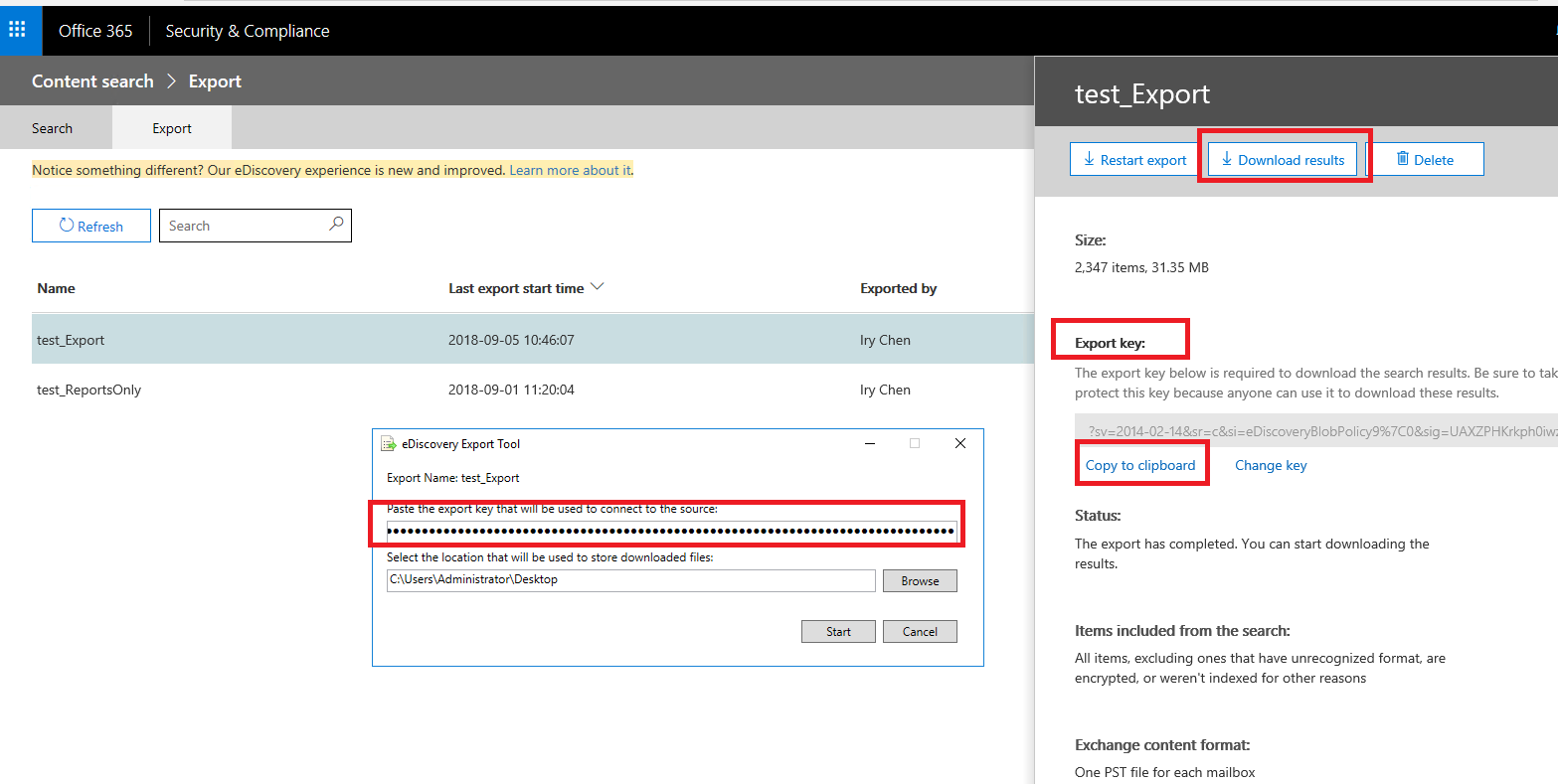Click the Download results button
The image size is (1558, 784).
[x=1283, y=159]
